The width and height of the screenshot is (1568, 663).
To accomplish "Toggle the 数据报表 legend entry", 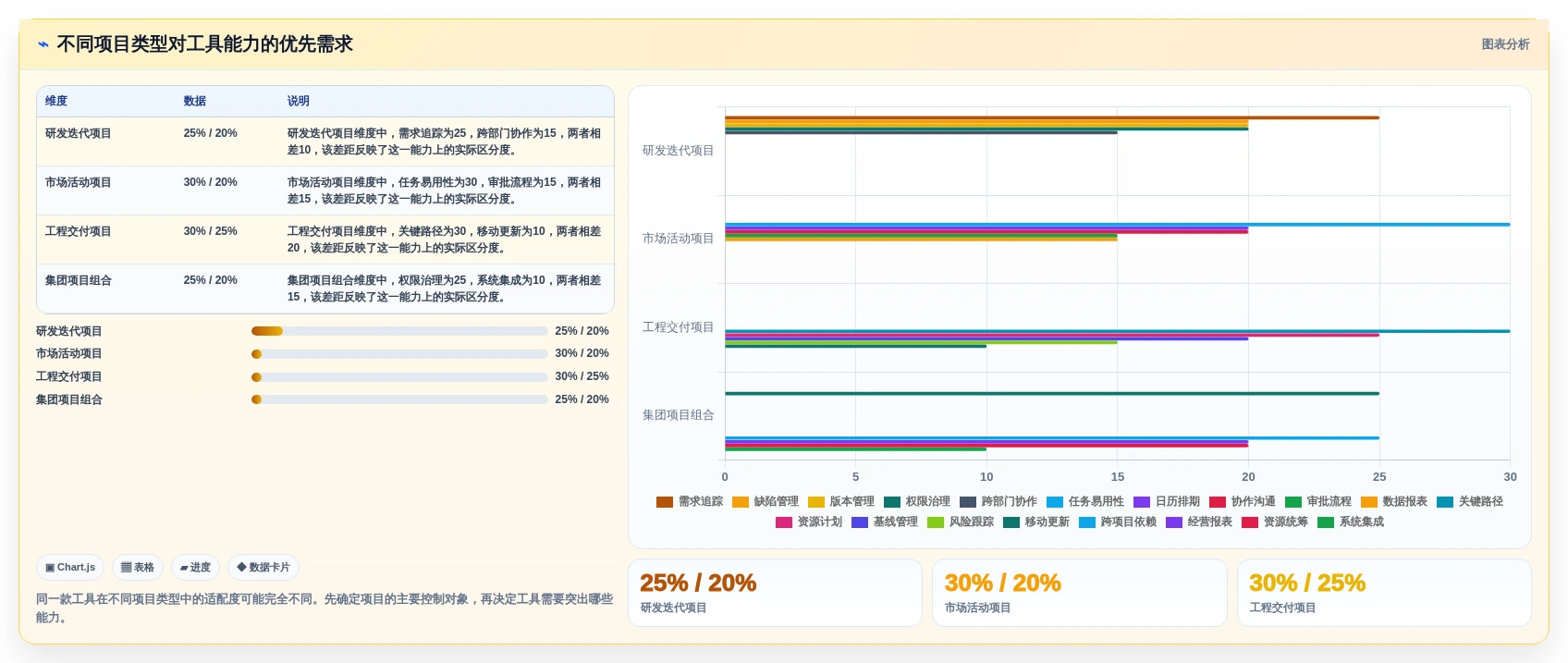I will [x=1394, y=501].
